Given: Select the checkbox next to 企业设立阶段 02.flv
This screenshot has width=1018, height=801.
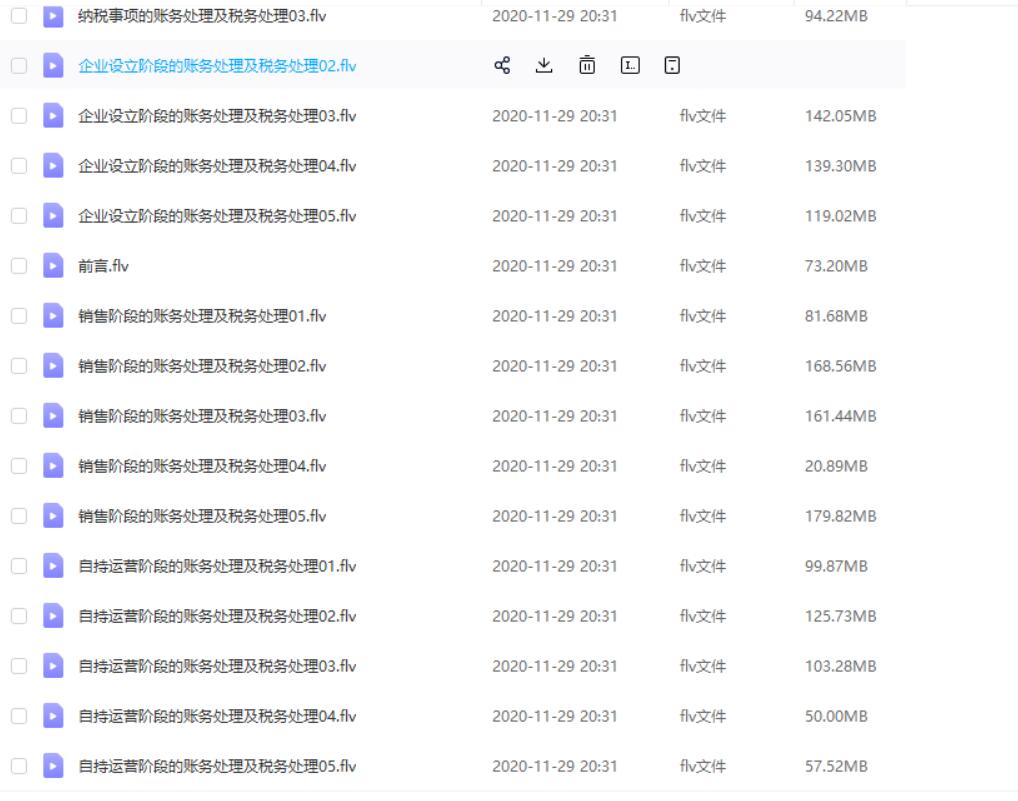Looking at the screenshot, I should (x=19, y=66).
